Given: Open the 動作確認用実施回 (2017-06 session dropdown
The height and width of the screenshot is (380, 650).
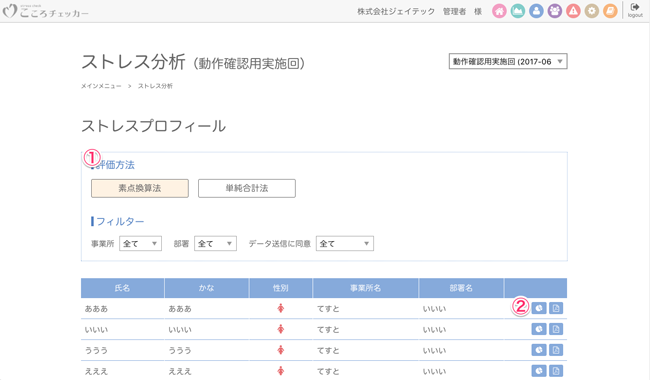Looking at the screenshot, I should point(508,61).
